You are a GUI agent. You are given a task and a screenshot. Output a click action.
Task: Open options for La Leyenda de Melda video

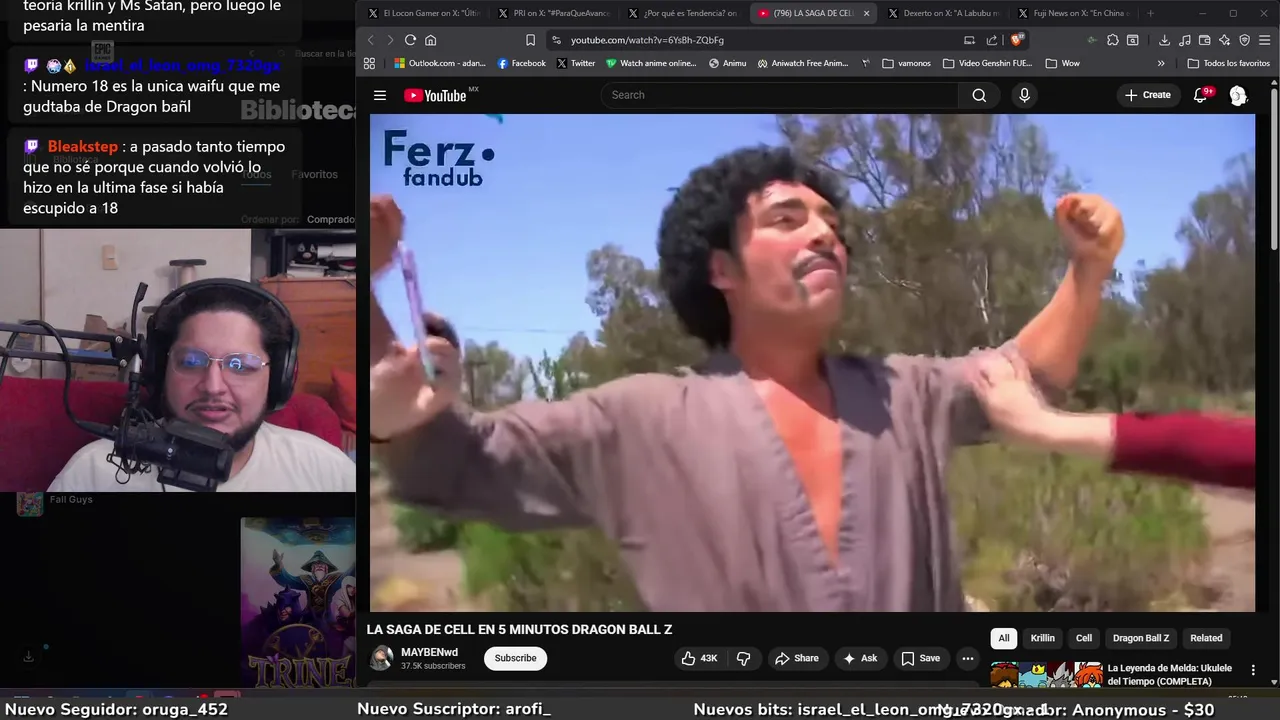coord(1253,670)
